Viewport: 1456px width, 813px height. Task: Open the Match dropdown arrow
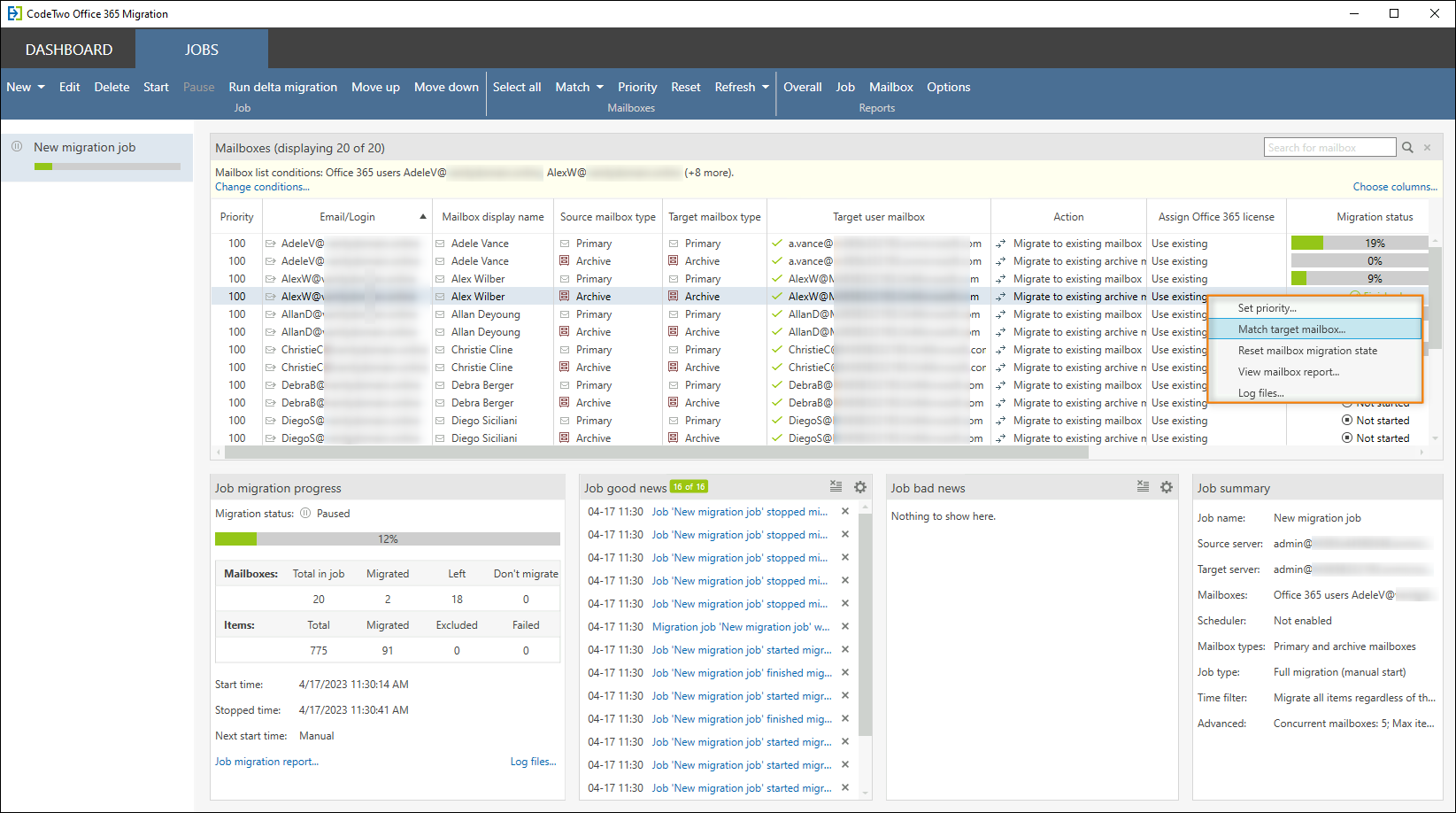[599, 87]
